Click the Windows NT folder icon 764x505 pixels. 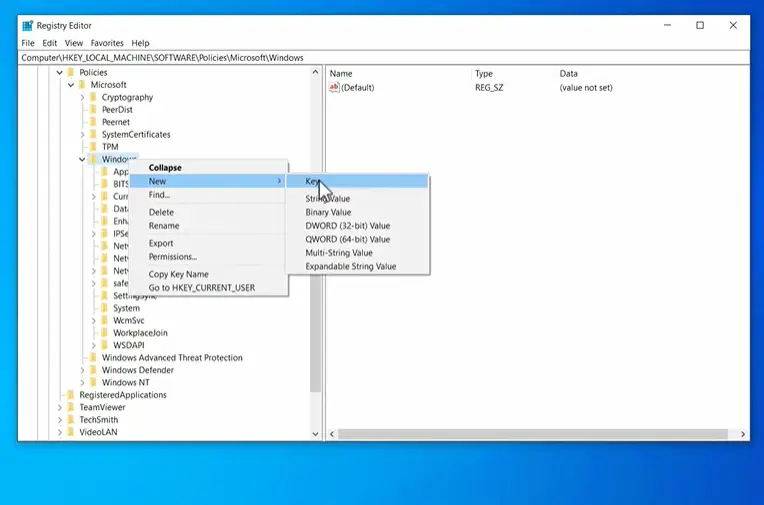point(93,382)
